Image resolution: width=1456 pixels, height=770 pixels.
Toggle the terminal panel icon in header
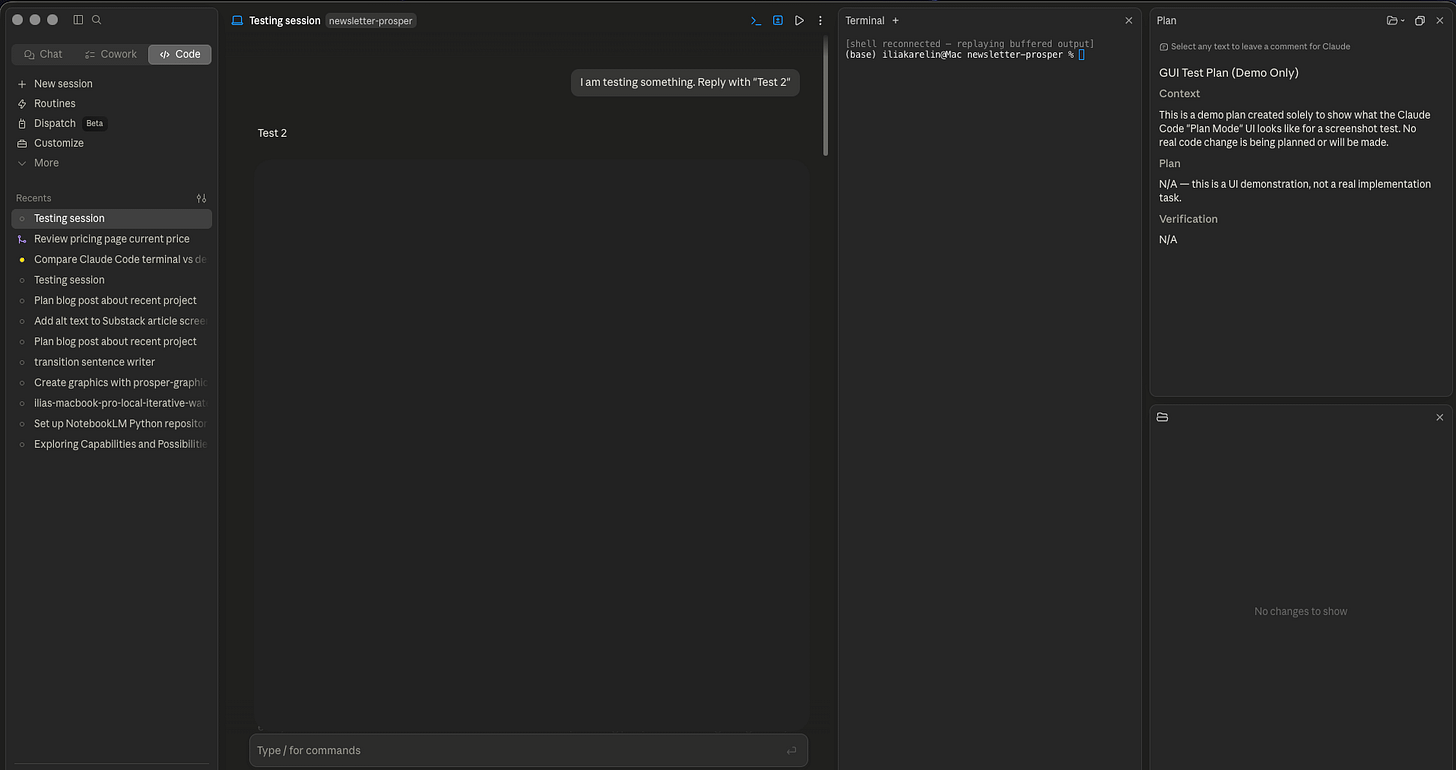coord(757,20)
